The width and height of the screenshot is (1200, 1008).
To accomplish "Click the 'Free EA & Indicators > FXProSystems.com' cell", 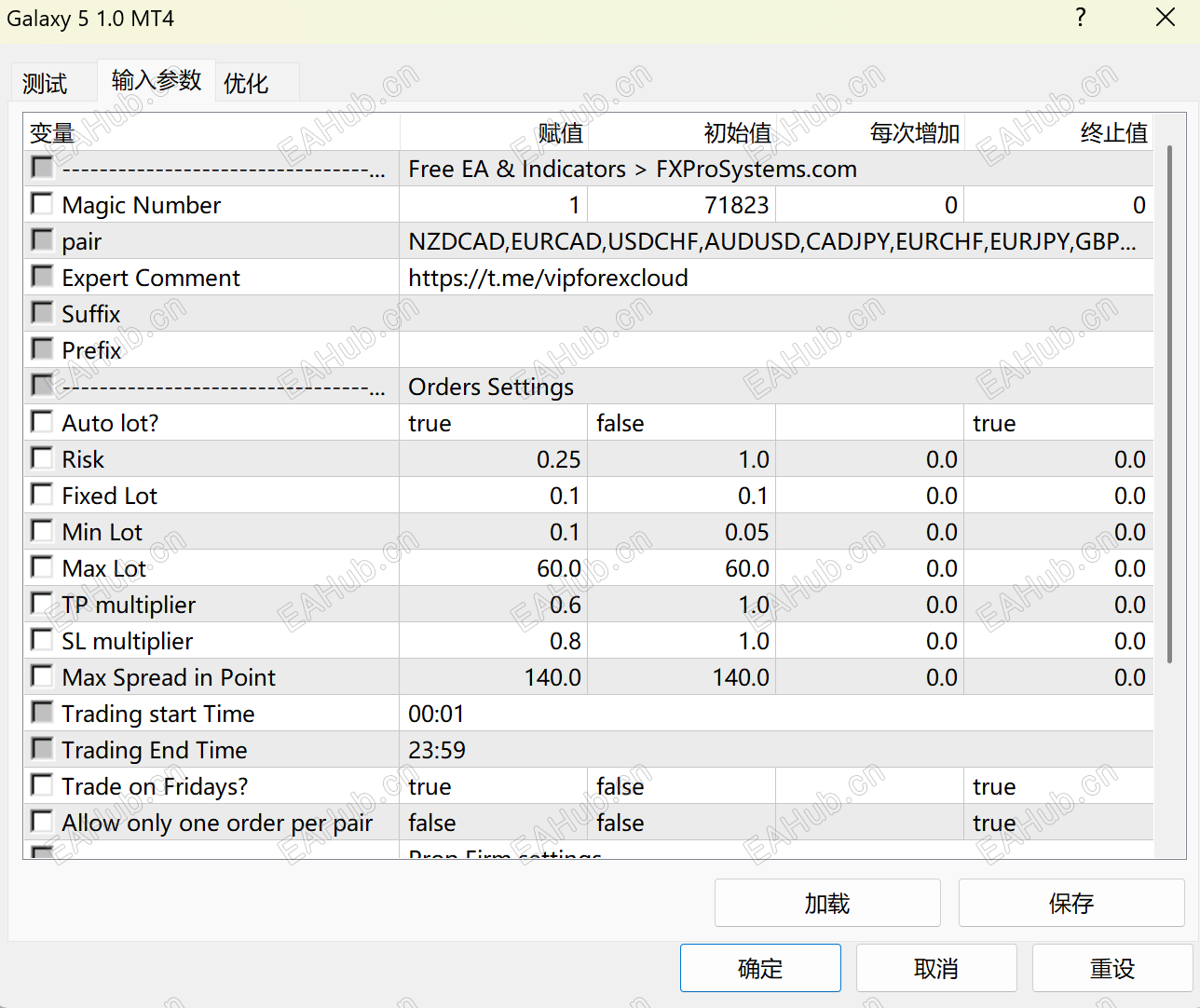I will point(777,169).
